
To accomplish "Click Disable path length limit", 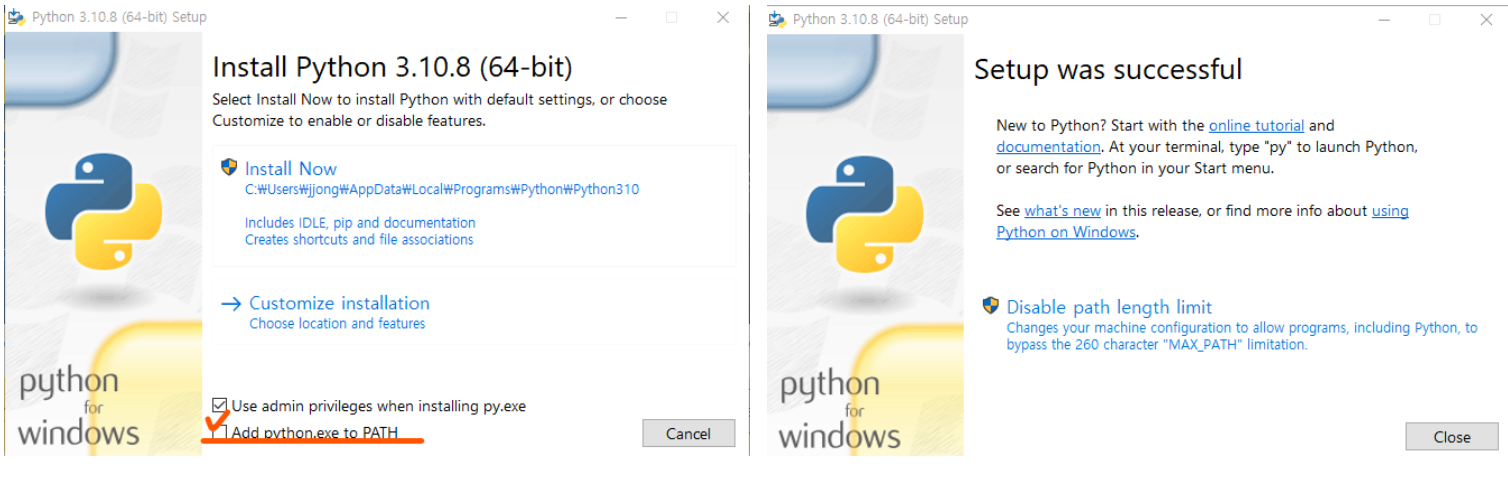I will 1109,307.
